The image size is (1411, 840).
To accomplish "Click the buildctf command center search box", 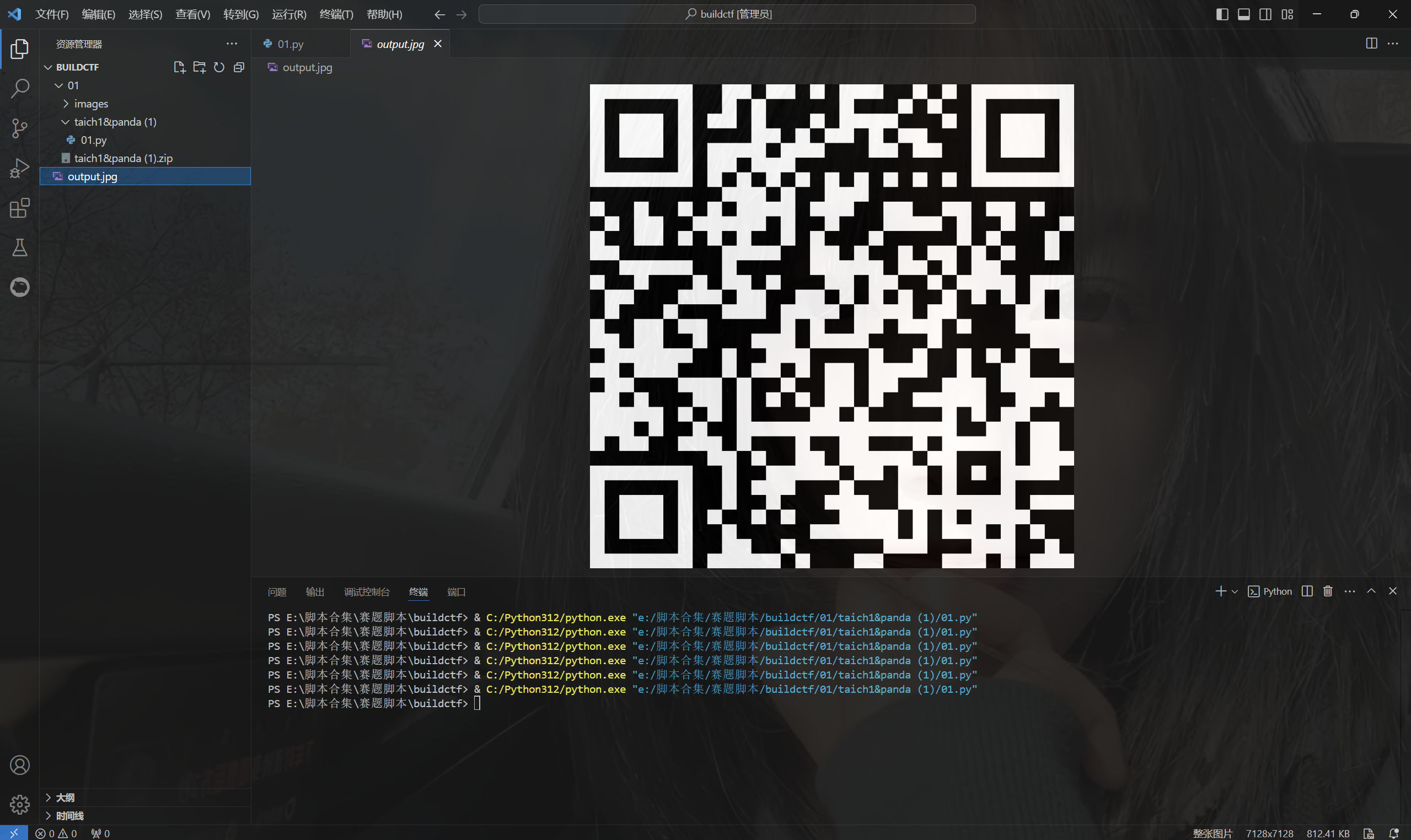I will tap(727, 15).
